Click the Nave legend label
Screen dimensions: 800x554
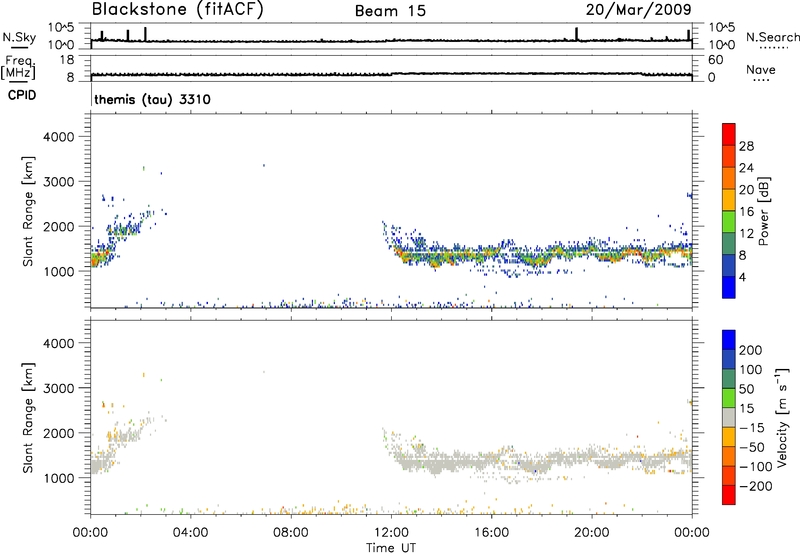tap(761, 69)
